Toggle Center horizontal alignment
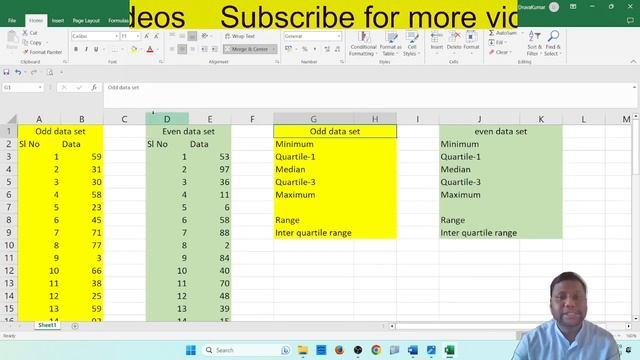Viewport: 640px width, 360px height. tap(182, 49)
